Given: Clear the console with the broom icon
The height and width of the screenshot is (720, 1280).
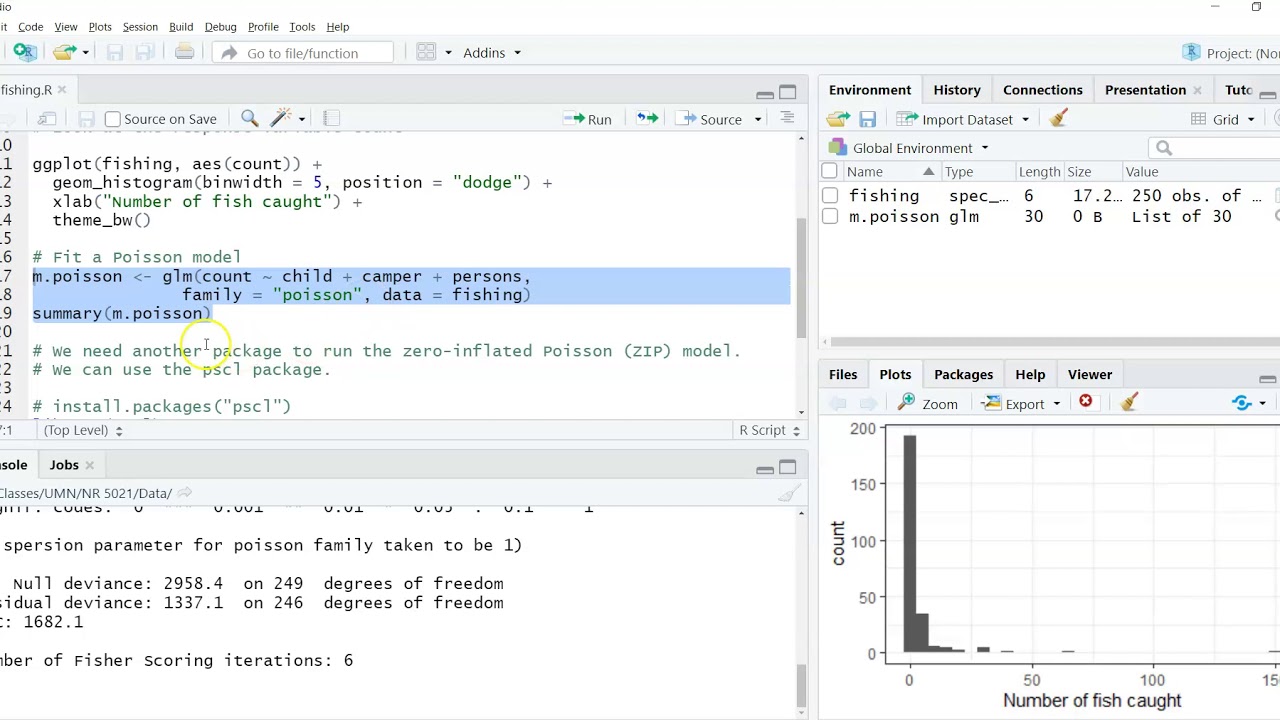Looking at the screenshot, I should (789, 493).
